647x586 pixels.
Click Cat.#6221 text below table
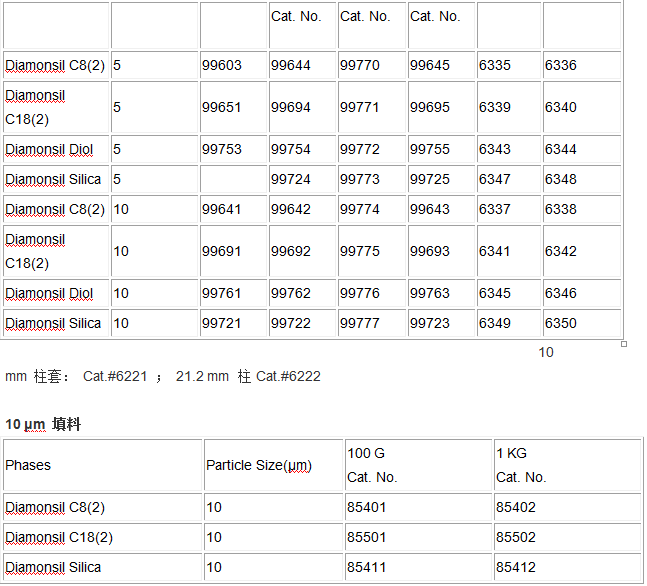[x=115, y=376]
